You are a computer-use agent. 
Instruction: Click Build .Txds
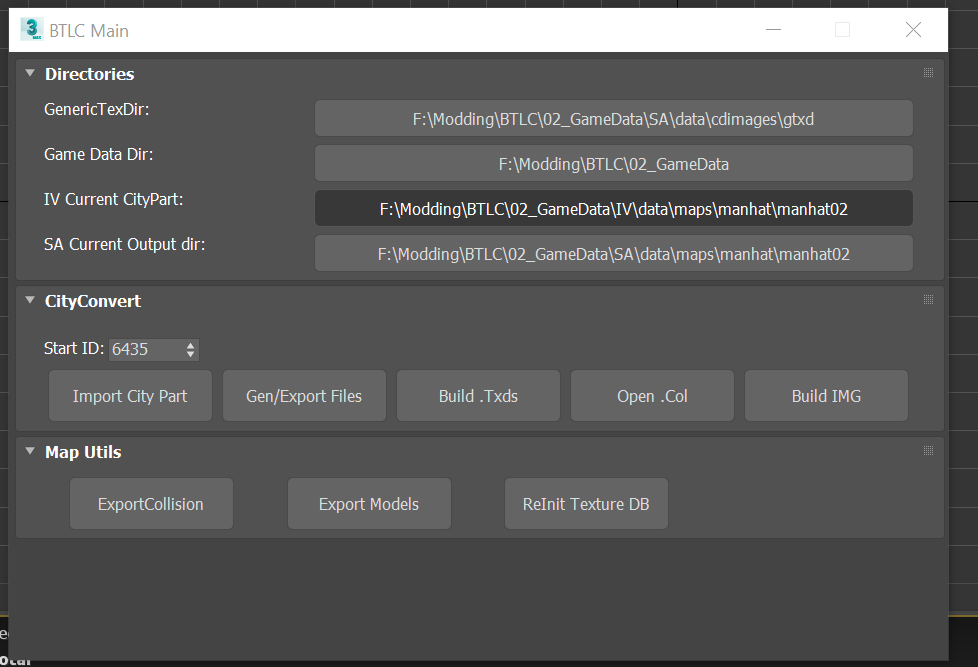[478, 396]
